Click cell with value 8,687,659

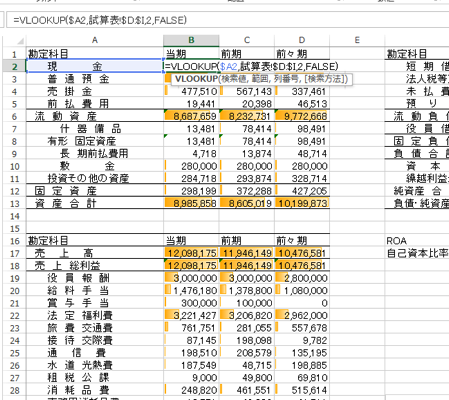coord(191,116)
